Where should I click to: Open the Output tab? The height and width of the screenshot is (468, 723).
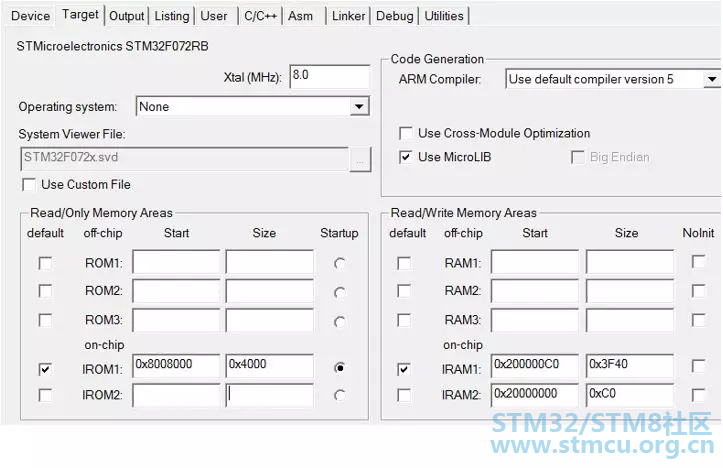126,16
